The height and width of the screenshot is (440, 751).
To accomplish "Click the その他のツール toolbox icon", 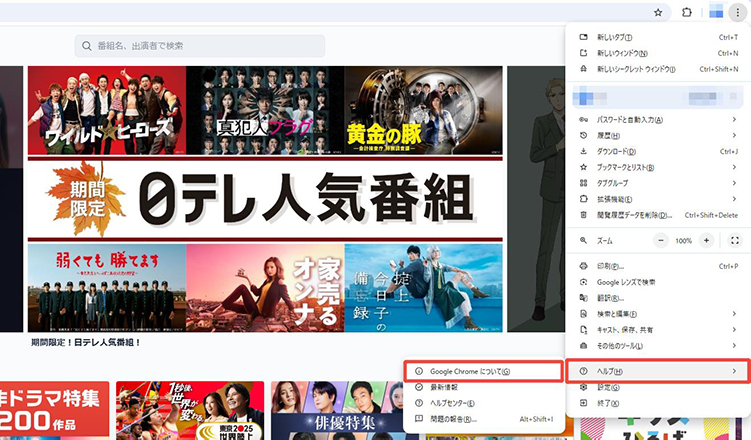I will [x=583, y=345].
